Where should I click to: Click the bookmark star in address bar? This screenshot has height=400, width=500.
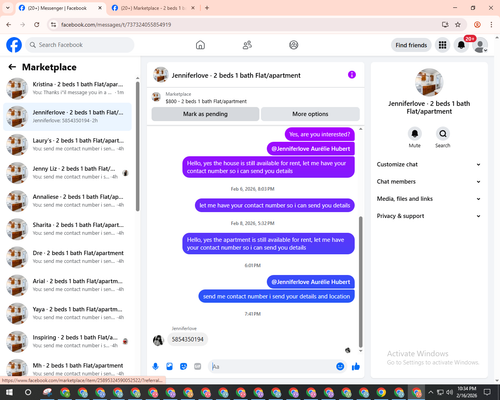458,25
